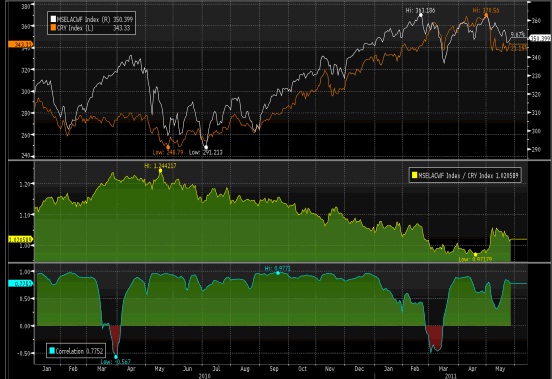
Task: Click the 340 tick on the right axis
Action: 536,57
